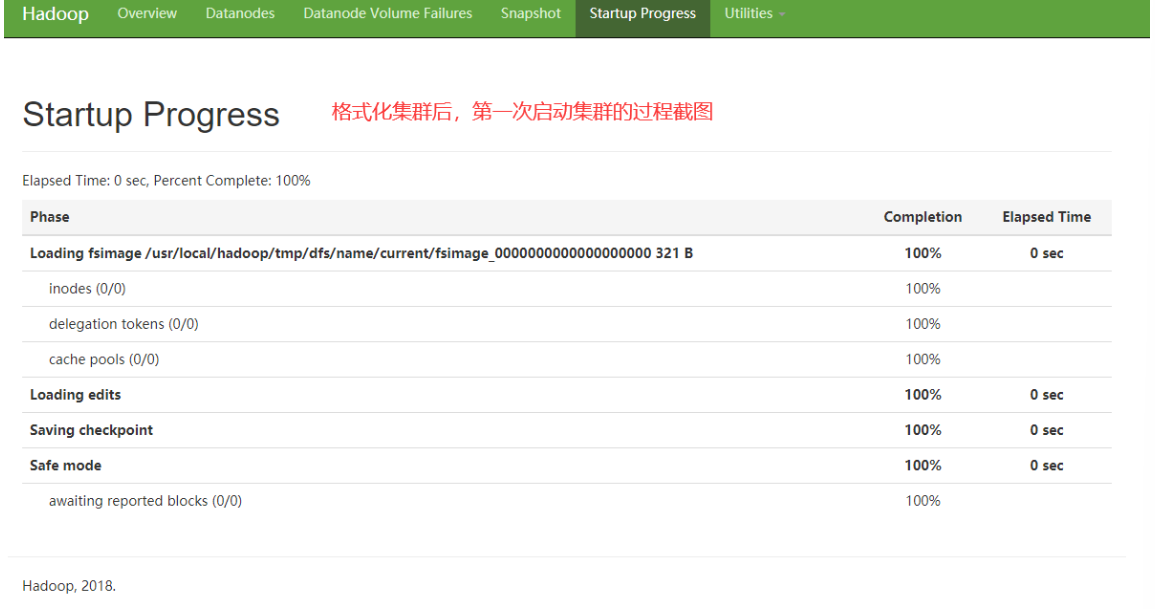Click the red Chinese annotation text
The height and width of the screenshot is (609, 1155).
click(522, 112)
